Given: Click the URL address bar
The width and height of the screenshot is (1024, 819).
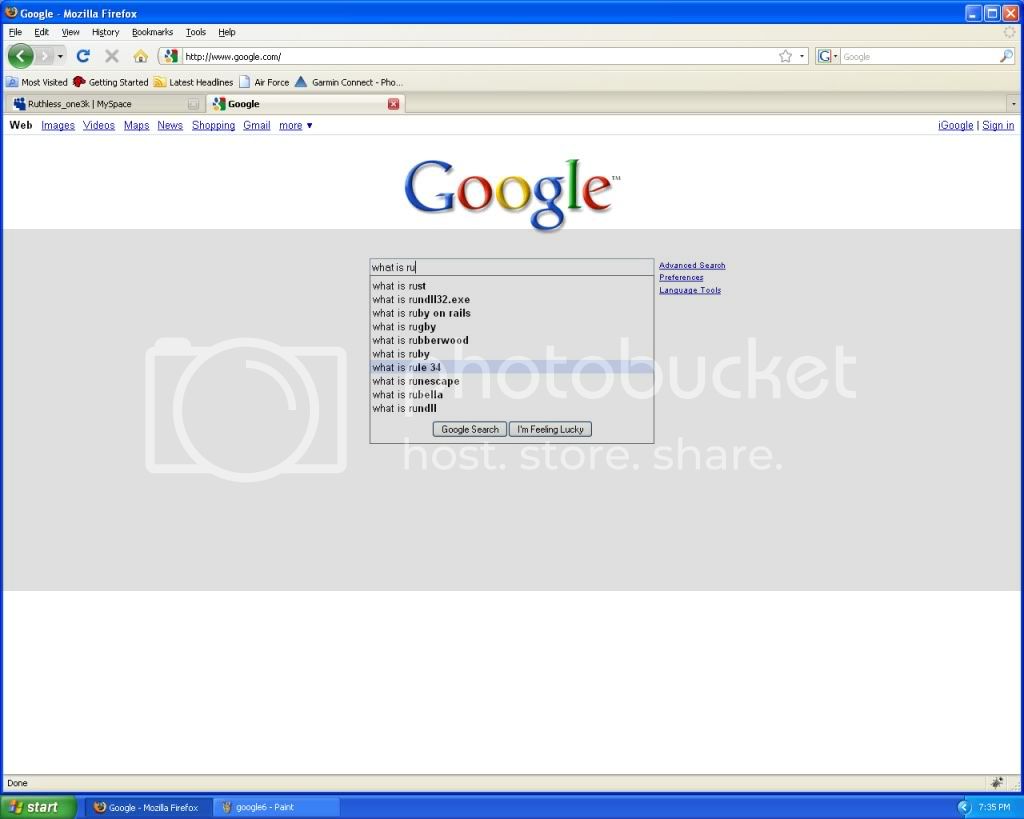Looking at the screenshot, I should pos(479,56).
